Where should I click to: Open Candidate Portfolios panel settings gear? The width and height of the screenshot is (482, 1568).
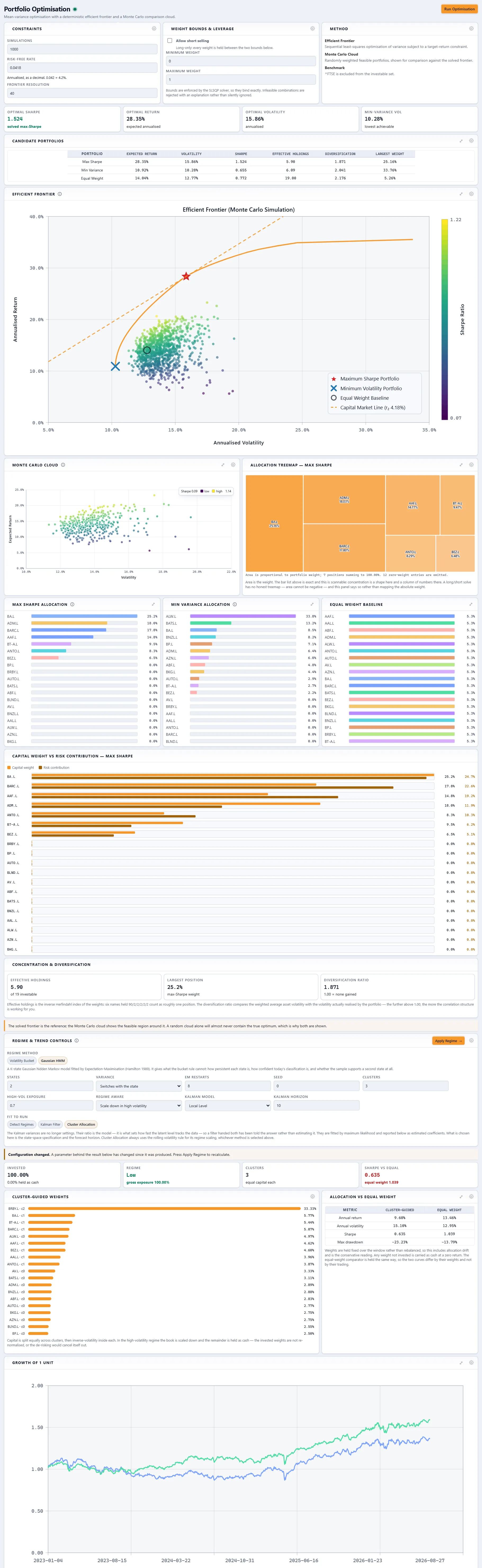pyautogui.click(x=471, y=140)
